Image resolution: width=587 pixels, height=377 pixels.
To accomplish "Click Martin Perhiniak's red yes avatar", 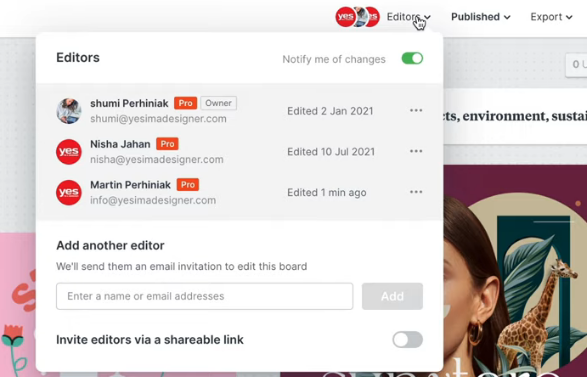I will 69,192.
